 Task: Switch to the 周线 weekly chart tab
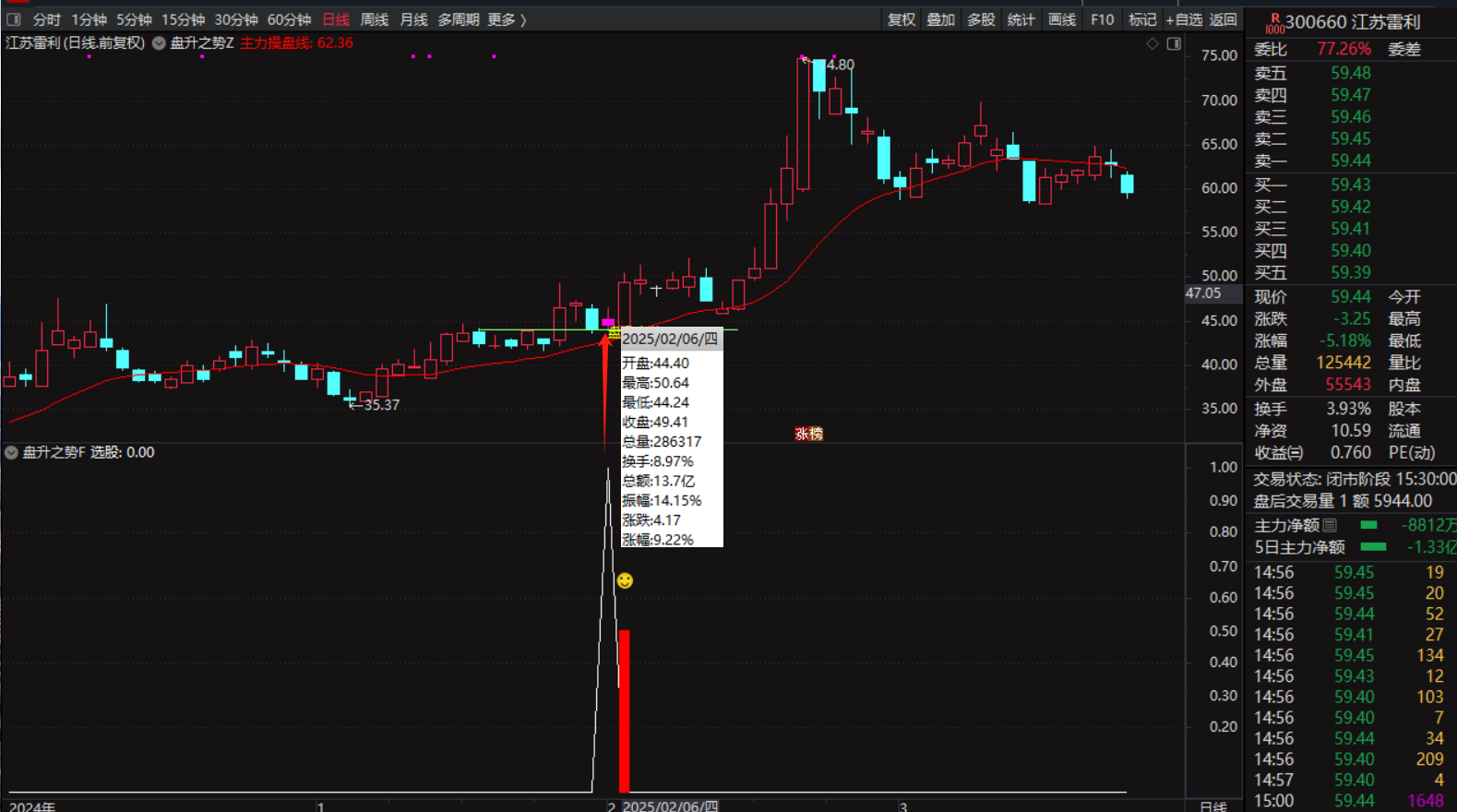coord(374,19)
